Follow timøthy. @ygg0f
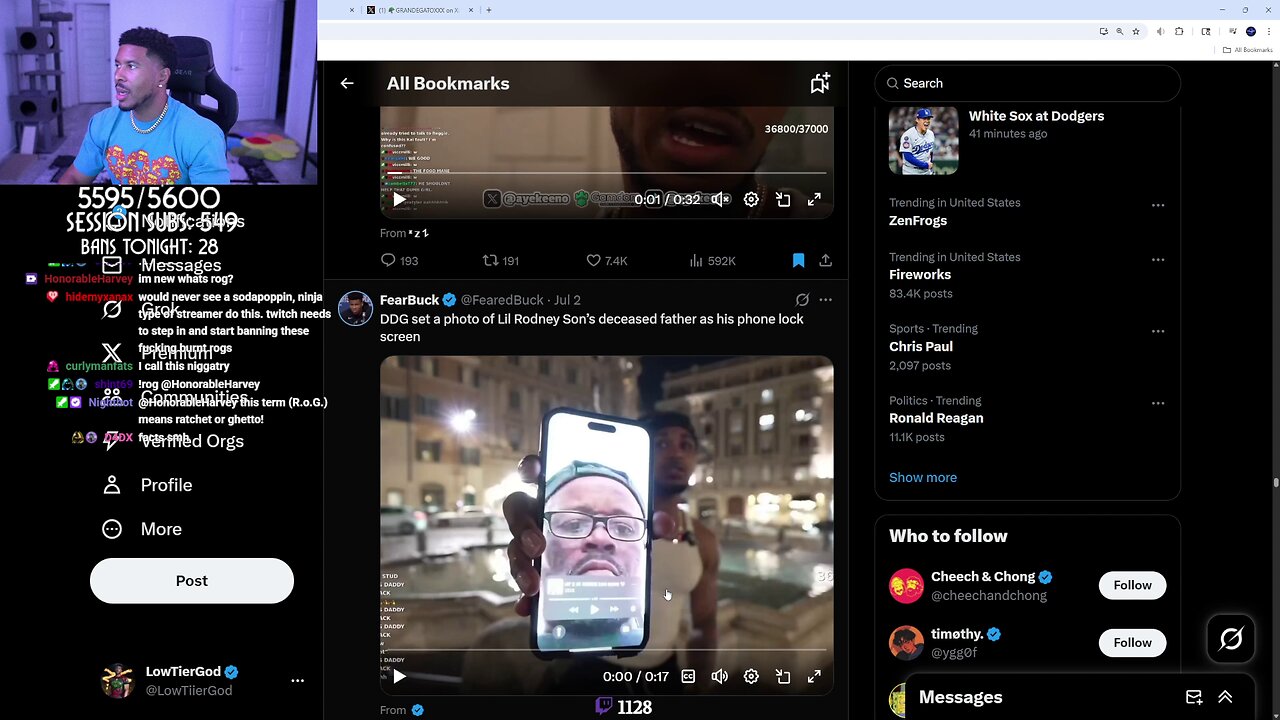Image resolution: width=1280 pixels, height=720 pixels. [1132, 643]
